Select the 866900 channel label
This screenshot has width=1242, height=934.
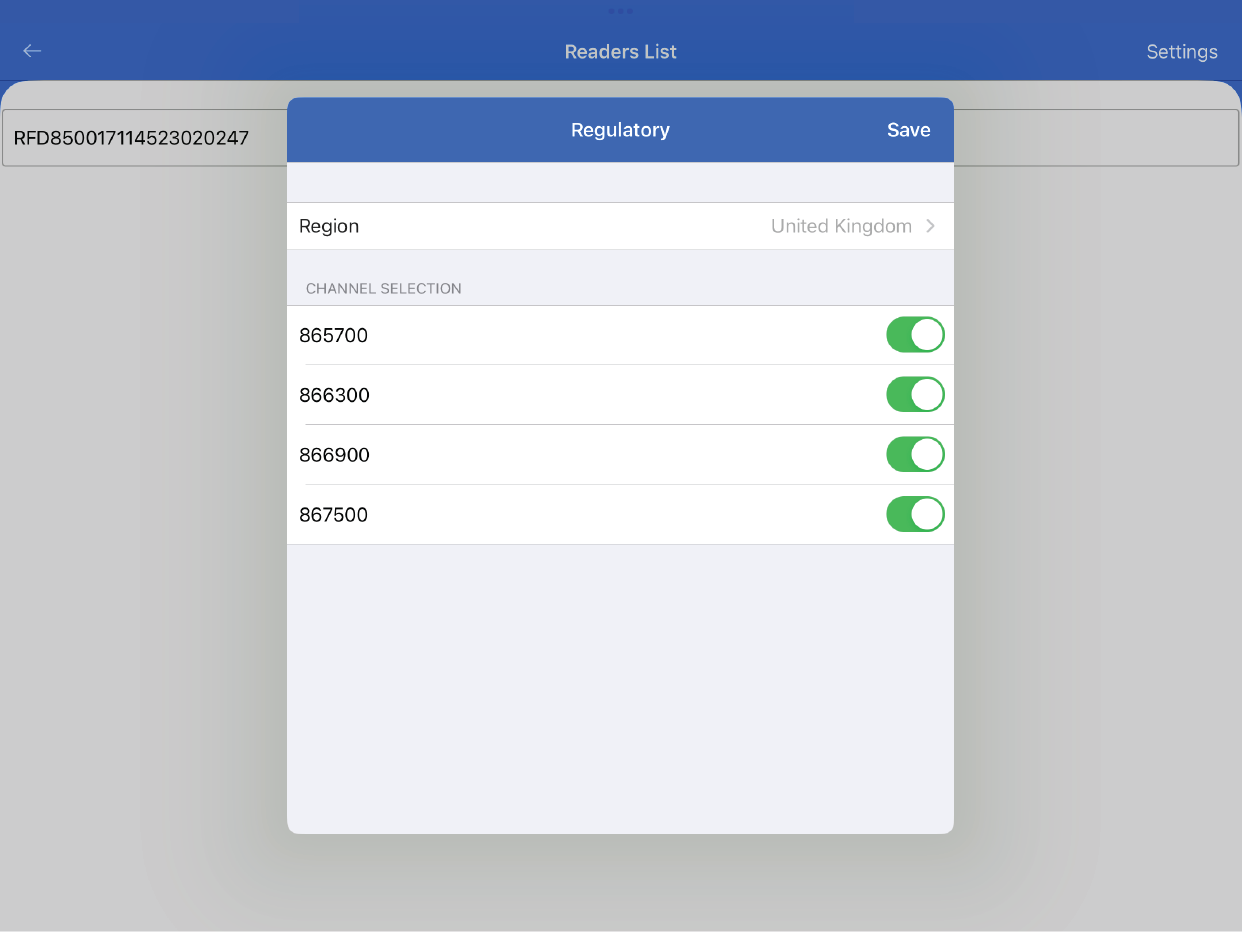click(x=334, y=456)
